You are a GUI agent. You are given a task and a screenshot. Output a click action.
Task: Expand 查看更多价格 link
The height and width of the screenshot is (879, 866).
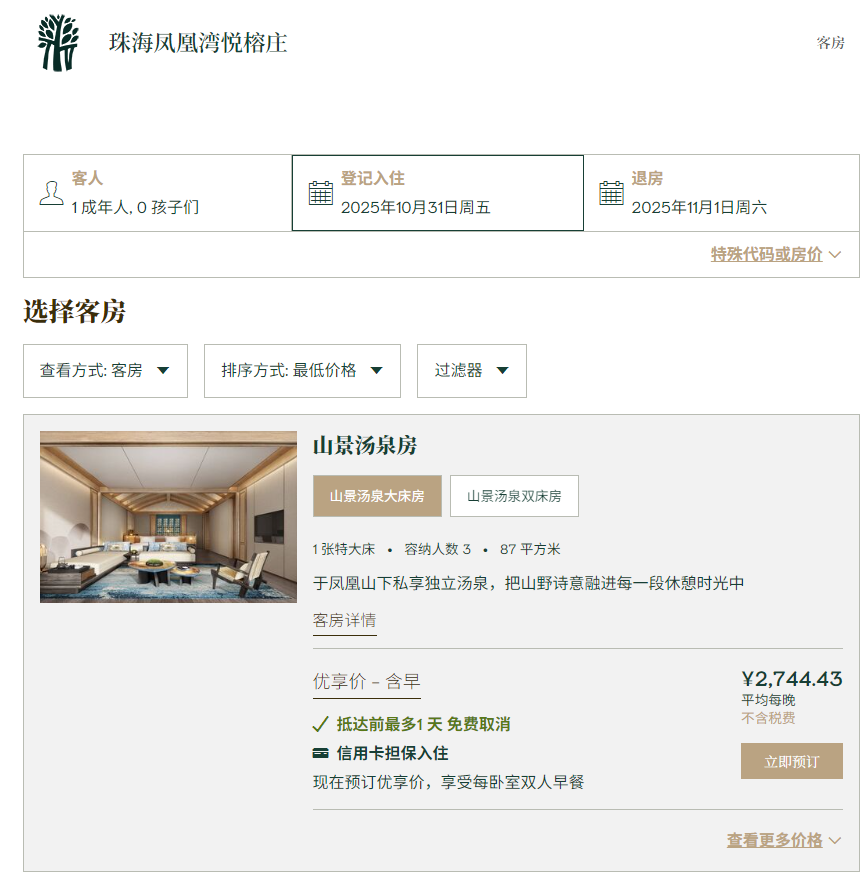(x=774, y=840)
